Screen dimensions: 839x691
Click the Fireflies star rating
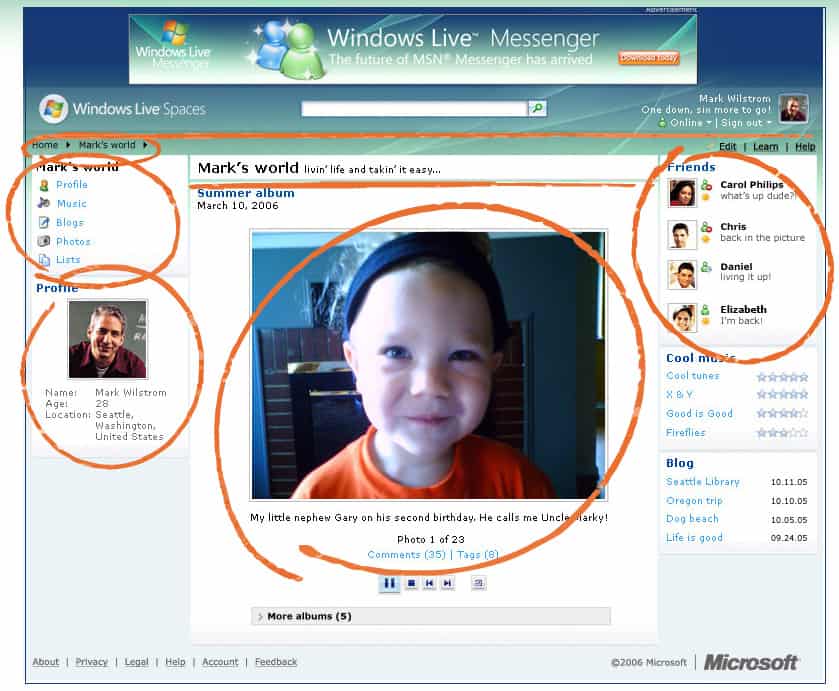782,432
